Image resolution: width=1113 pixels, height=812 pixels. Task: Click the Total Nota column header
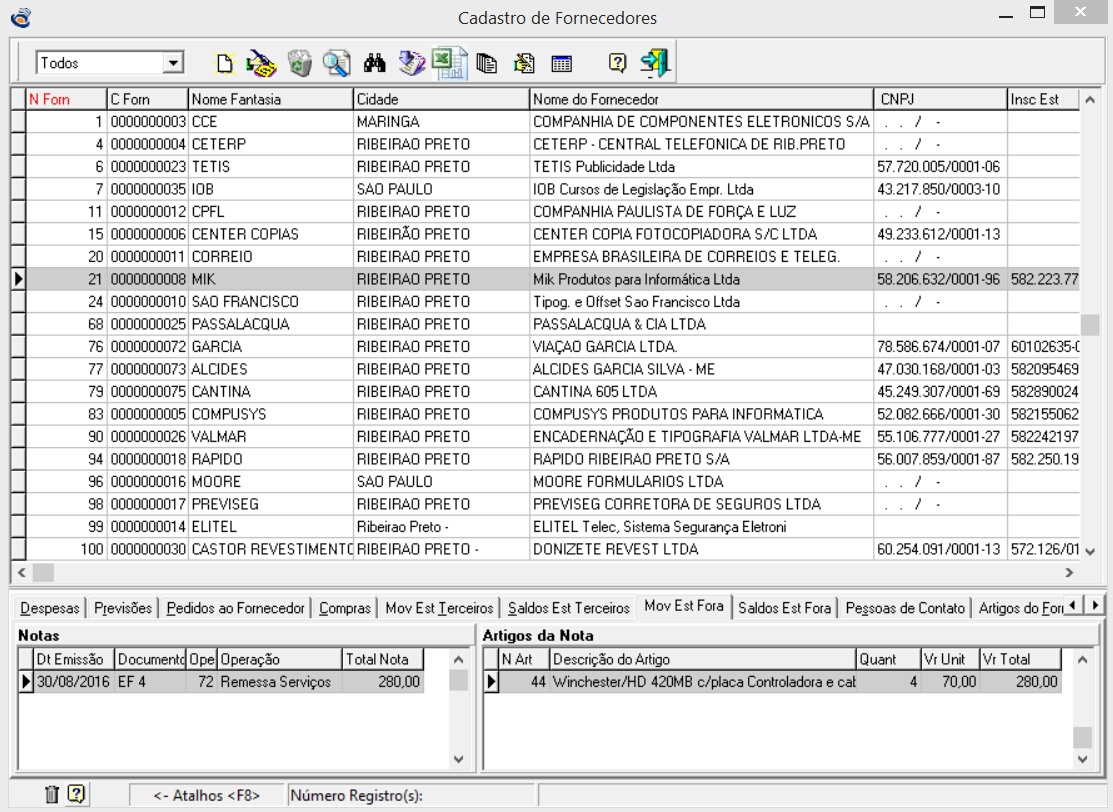tap(383, 659)
